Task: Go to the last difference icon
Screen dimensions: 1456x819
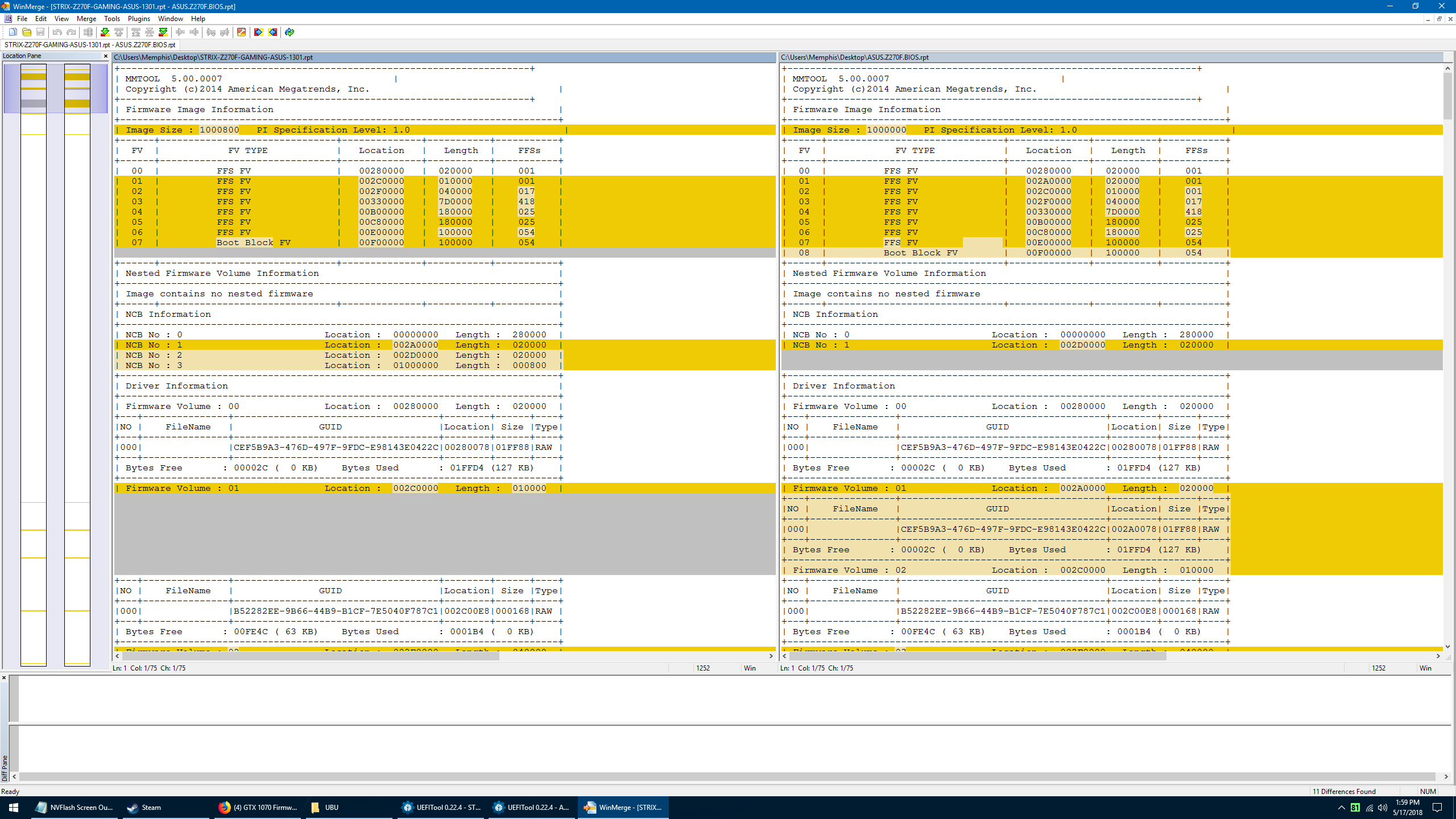Action: pos(163,32)
